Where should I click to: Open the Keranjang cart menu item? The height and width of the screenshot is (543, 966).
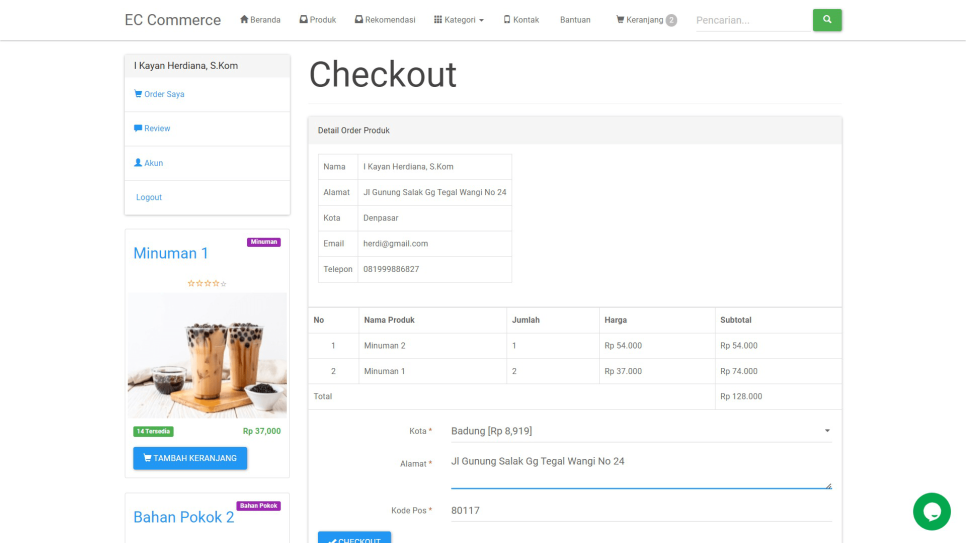click(x=646, y=20)
